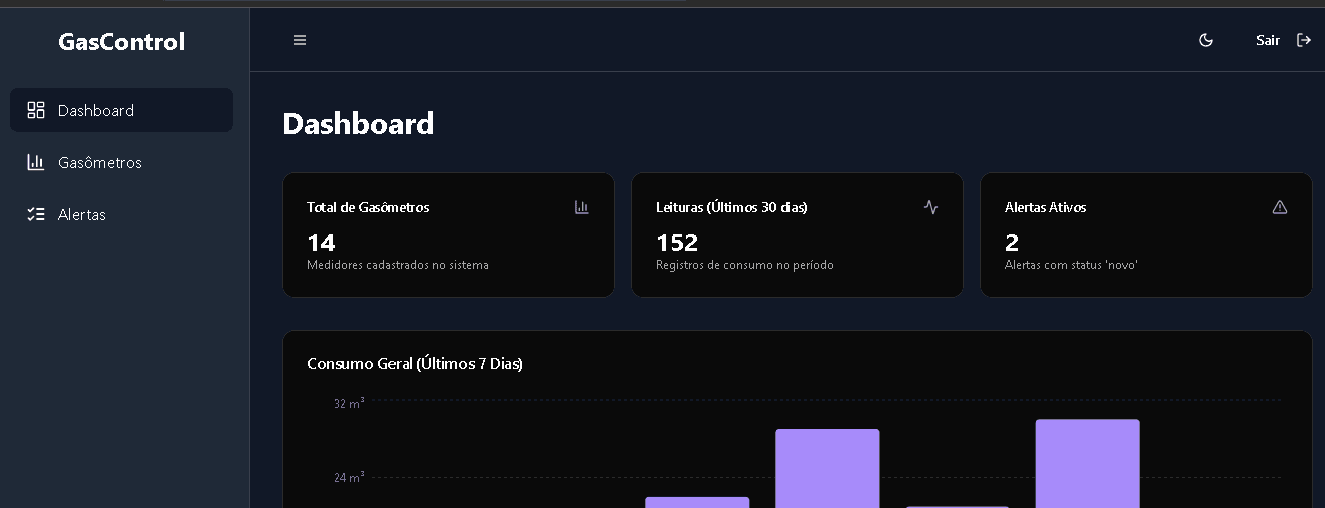Click the Total de Gasômetros card title
The width and height of the screenshot is (1325, 508).
(x=368, y=207)
